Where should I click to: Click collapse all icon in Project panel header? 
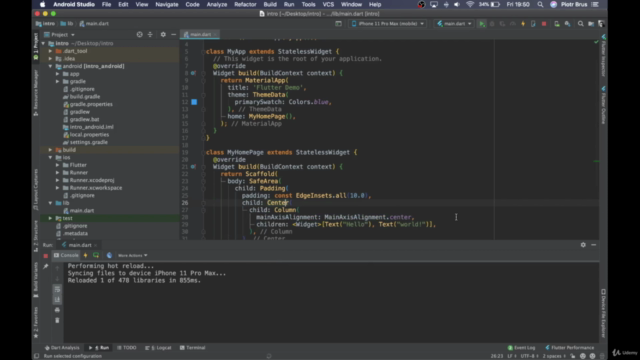point(150,35)
